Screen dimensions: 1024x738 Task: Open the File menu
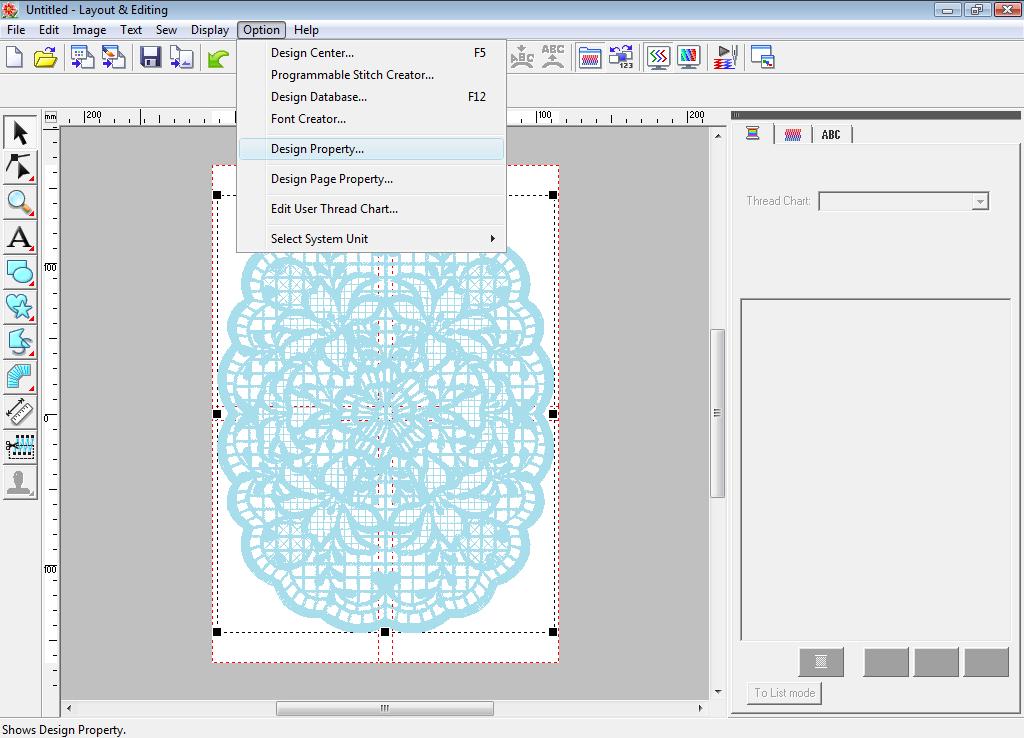[16, 30]
